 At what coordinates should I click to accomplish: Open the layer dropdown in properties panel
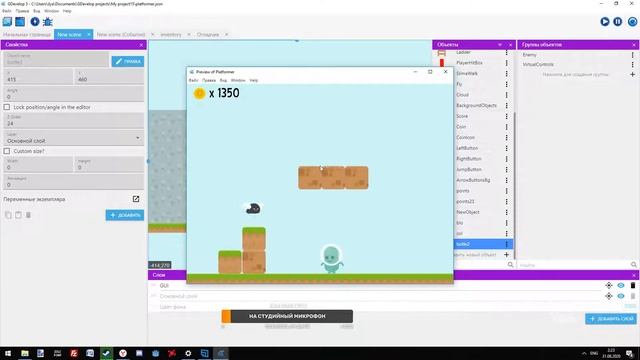tap(74, 138)
